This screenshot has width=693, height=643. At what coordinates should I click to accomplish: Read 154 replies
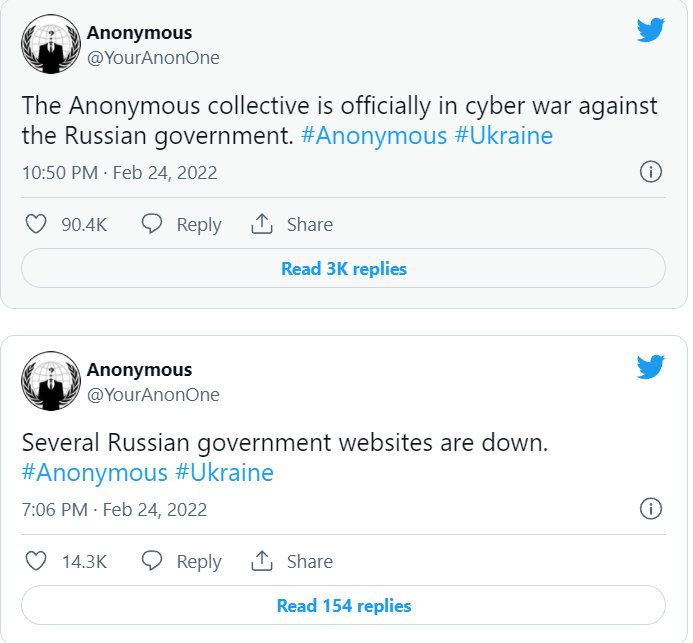(343, 605)
